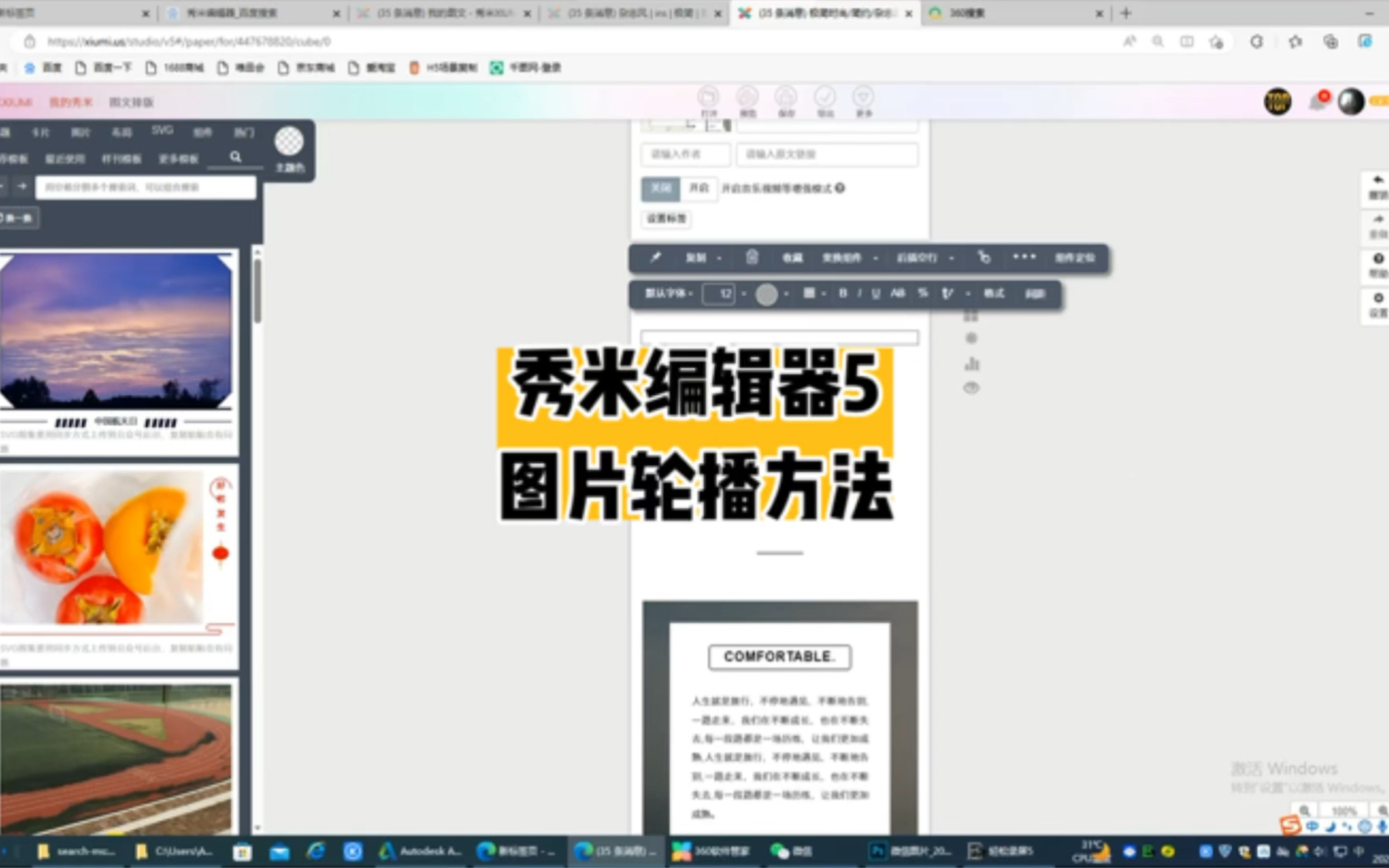Click the Save (保存) icon in the header
Screen dimensions: 1389x868
tap(786, 97)
